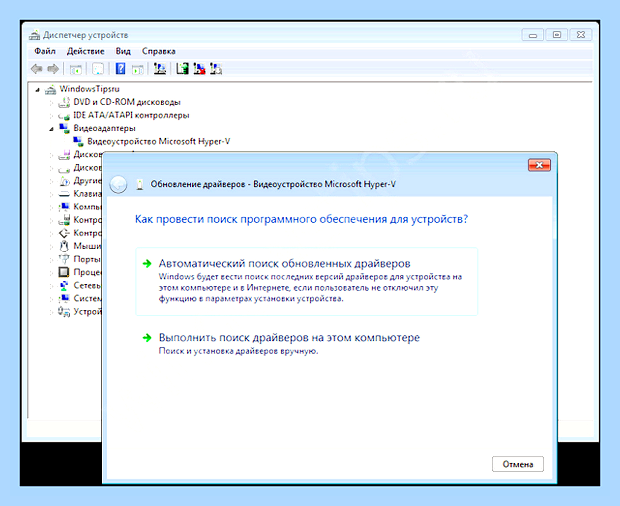Screen dimensions: 620x506
Task: Click the last toolbar icon after Uninstall
Action: [x=216, y=69]
